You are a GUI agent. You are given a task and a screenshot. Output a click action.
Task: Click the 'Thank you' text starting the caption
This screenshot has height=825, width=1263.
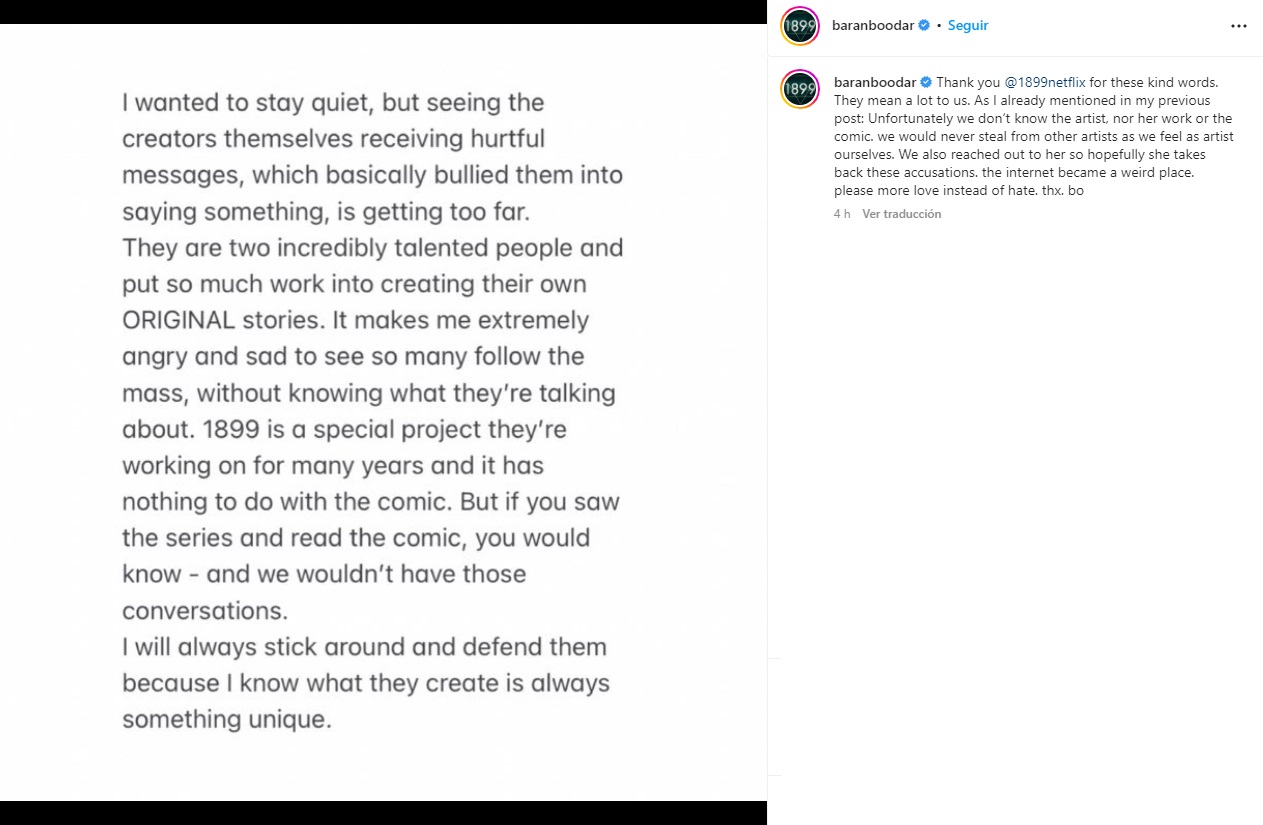click(968, 82)
